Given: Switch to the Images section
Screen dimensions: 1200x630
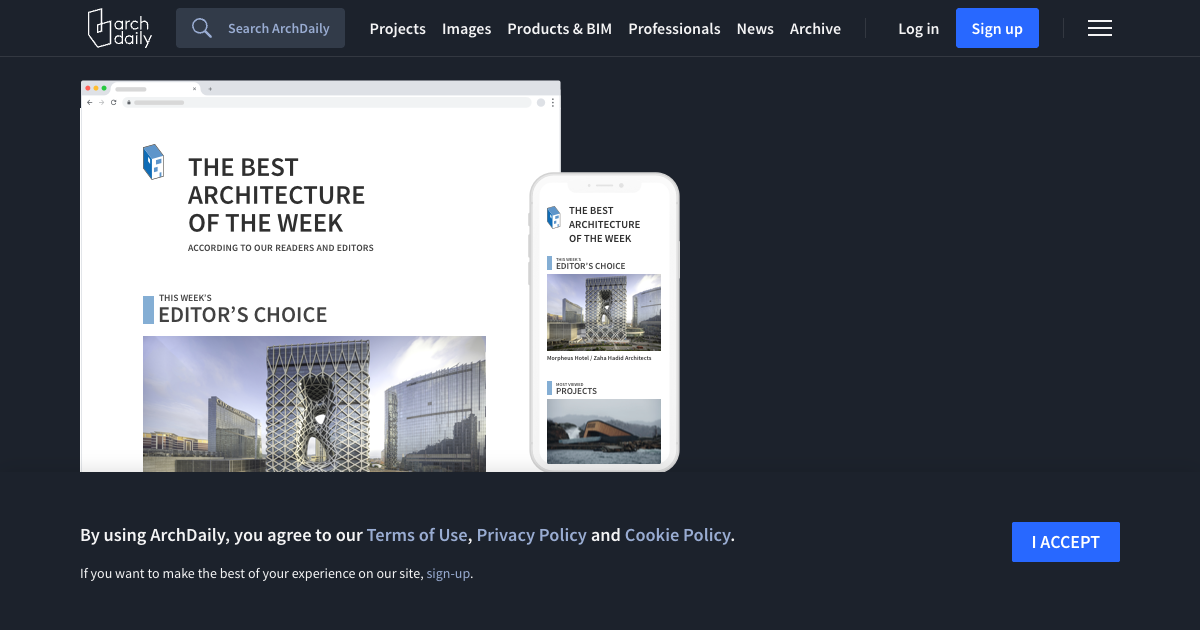Looking at the screenshot, I should pos(466,28).
